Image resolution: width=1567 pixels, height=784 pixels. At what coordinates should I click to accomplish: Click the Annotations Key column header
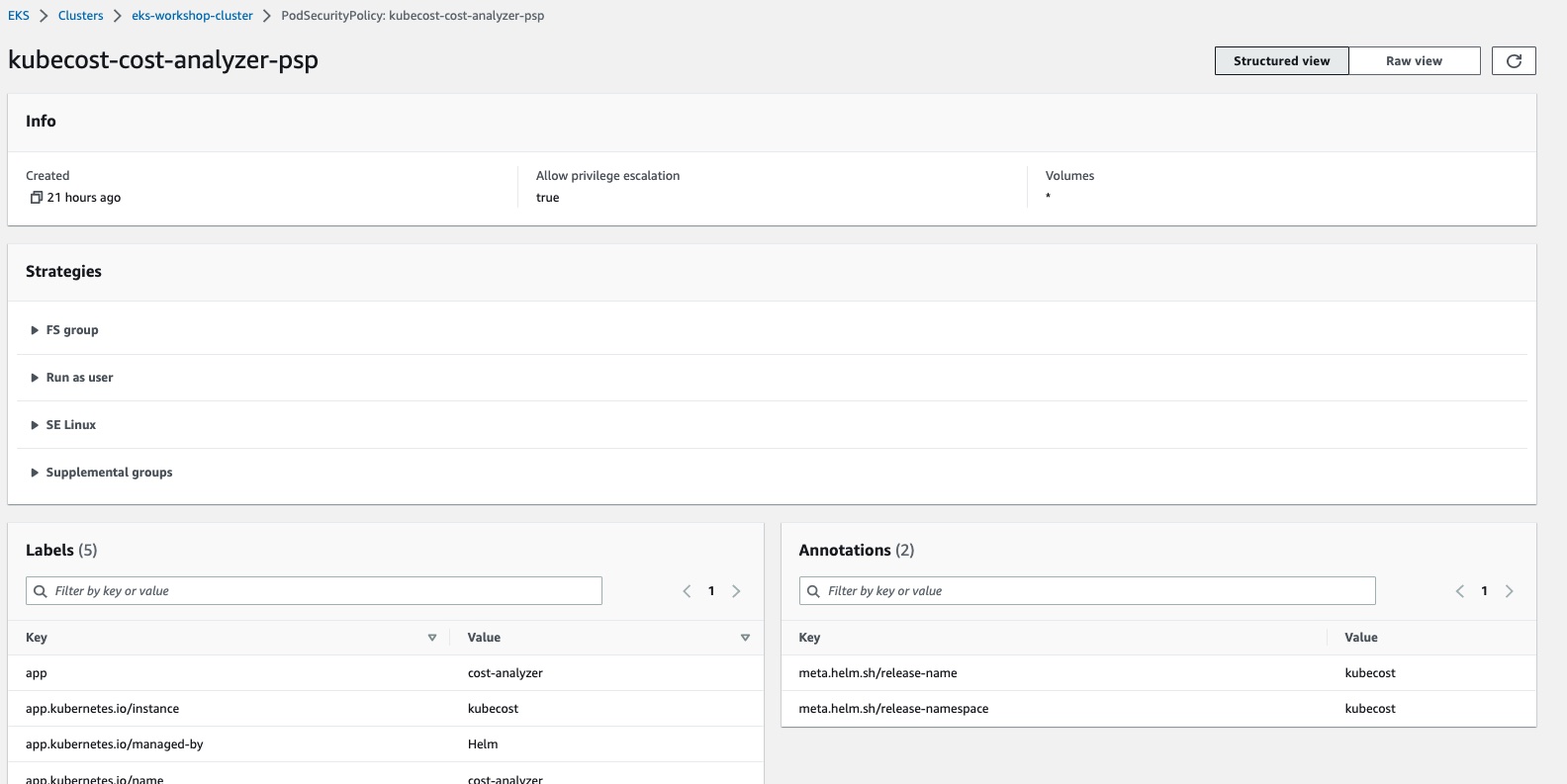pyautogui.click(x=809, y=638)
